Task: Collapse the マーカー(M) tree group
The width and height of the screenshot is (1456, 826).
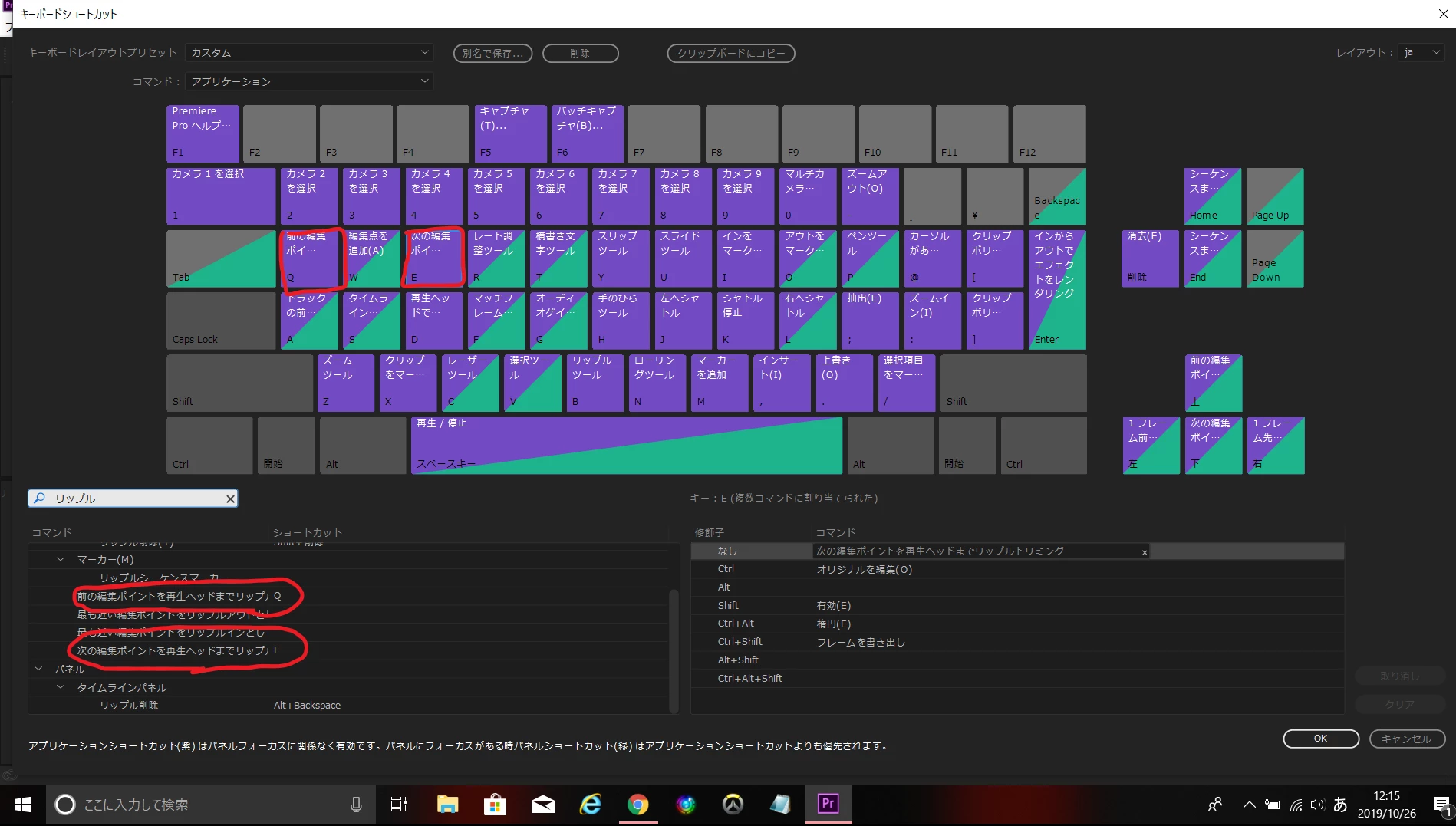Action: pos(61,559)
